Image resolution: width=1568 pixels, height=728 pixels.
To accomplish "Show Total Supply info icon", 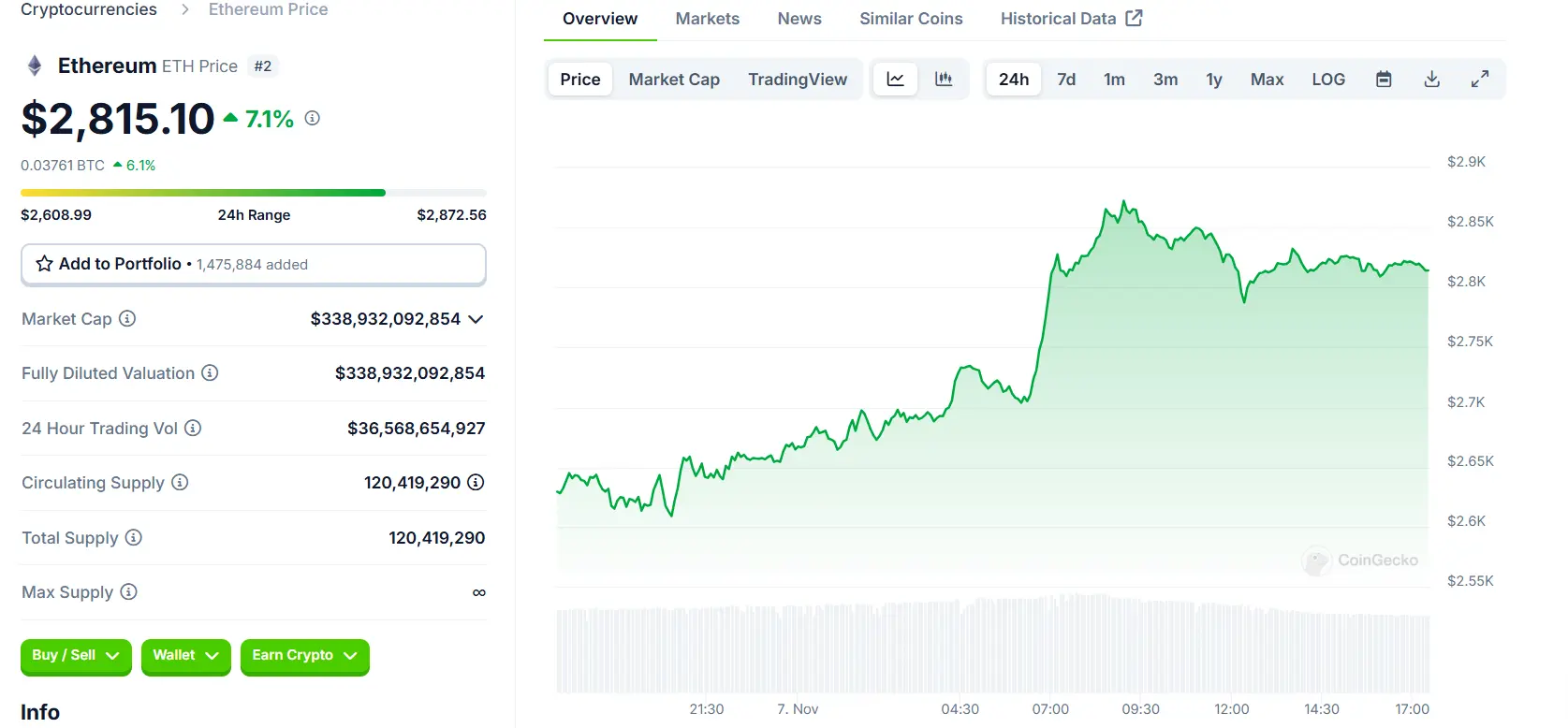I will 134,537.
